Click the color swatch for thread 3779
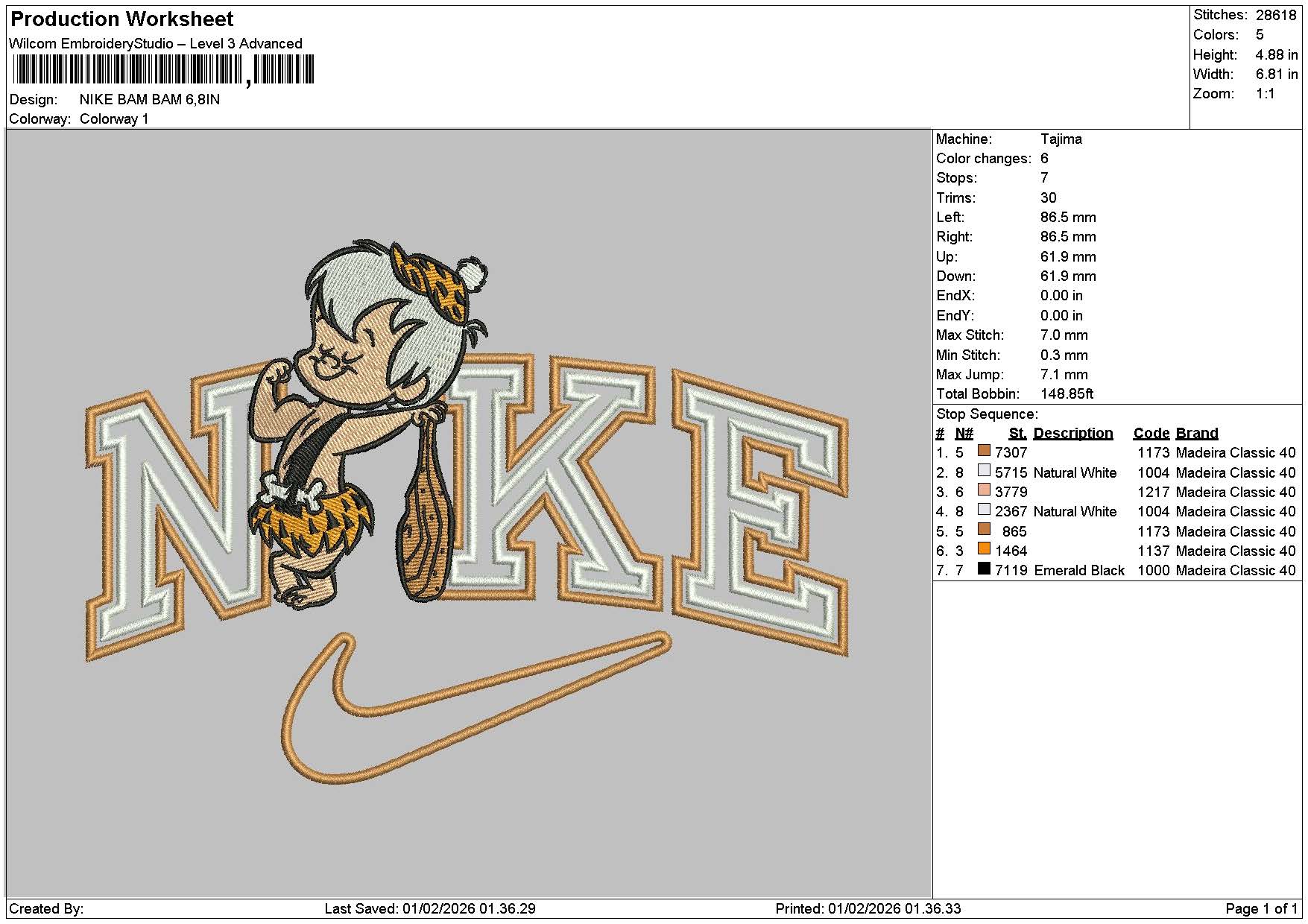The height and width of the screenshot is (924, 1308). [984, 490]
